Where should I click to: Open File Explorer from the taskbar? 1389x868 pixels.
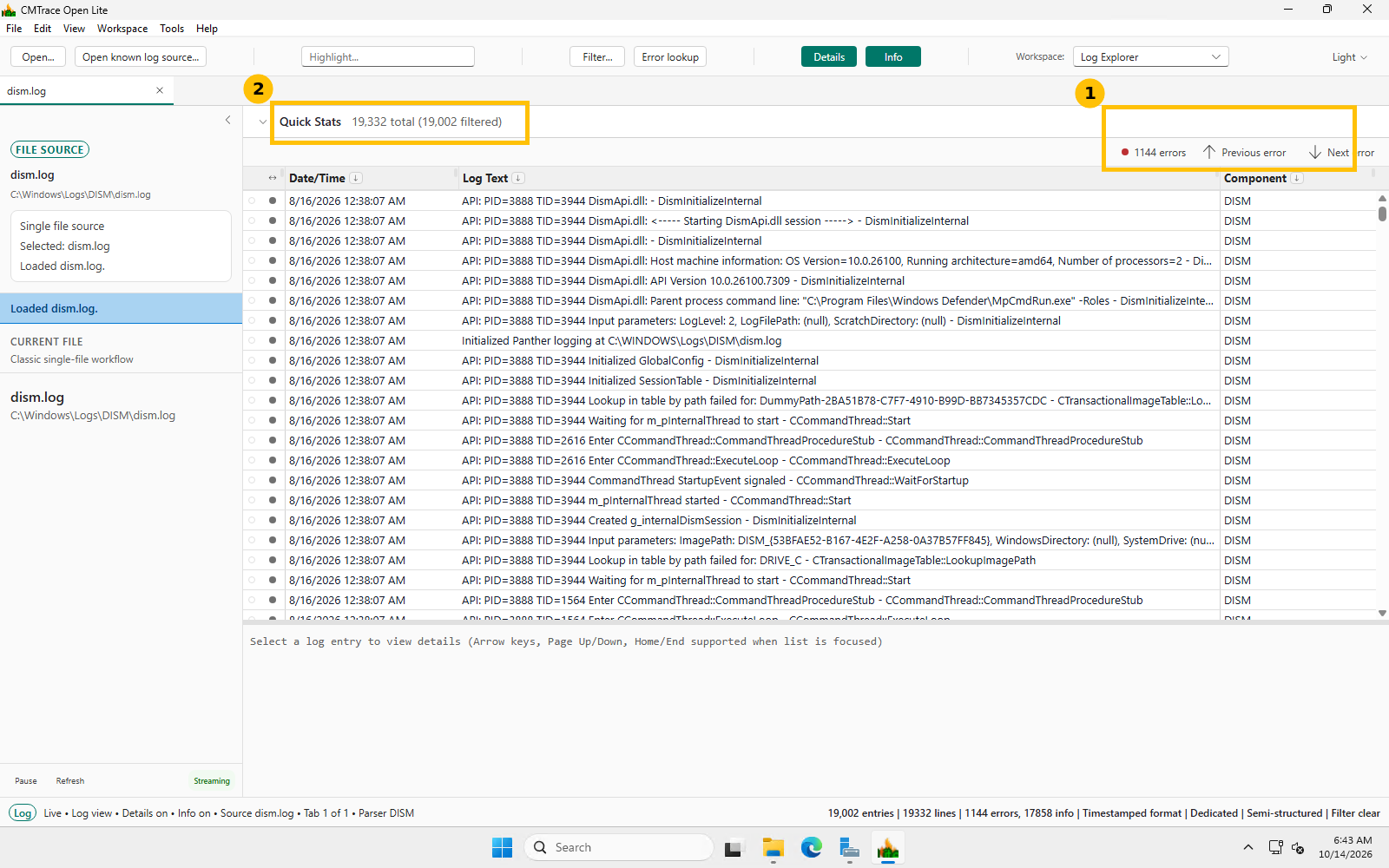tap(773, 847)
